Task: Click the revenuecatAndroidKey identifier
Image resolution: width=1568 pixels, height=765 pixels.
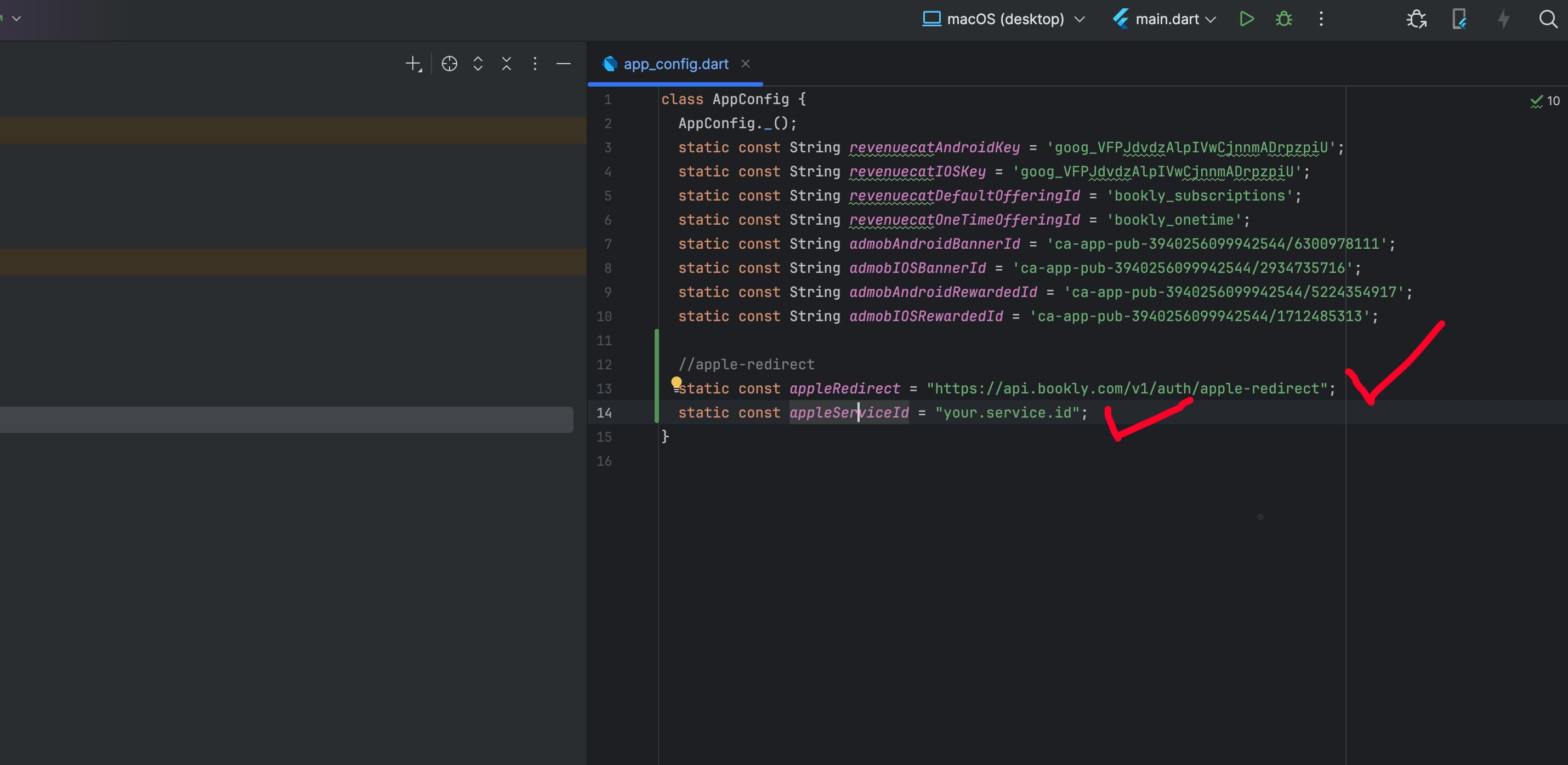Action: point(934,148)
